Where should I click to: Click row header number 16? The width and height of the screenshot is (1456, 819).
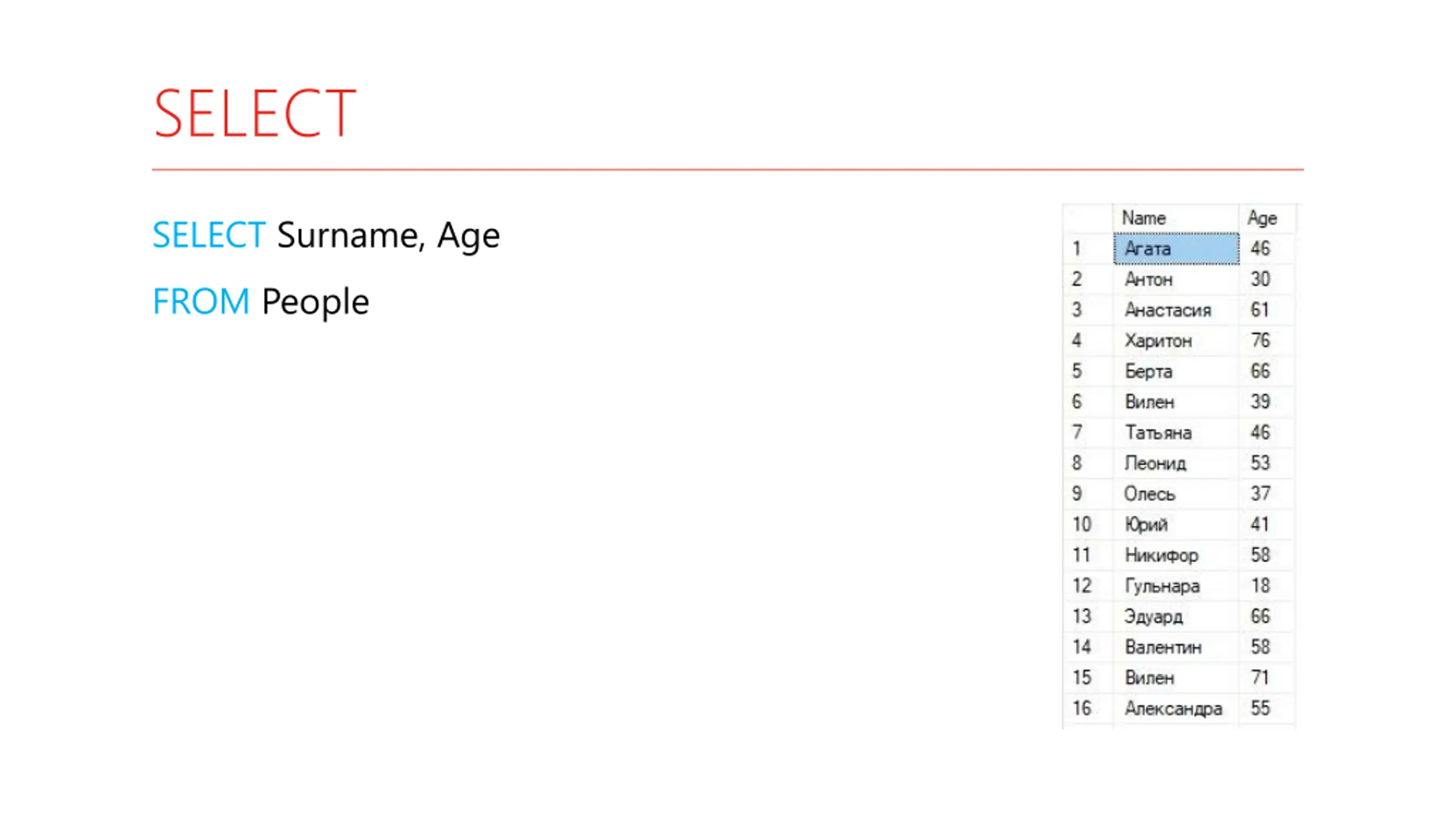point(1087,709)
